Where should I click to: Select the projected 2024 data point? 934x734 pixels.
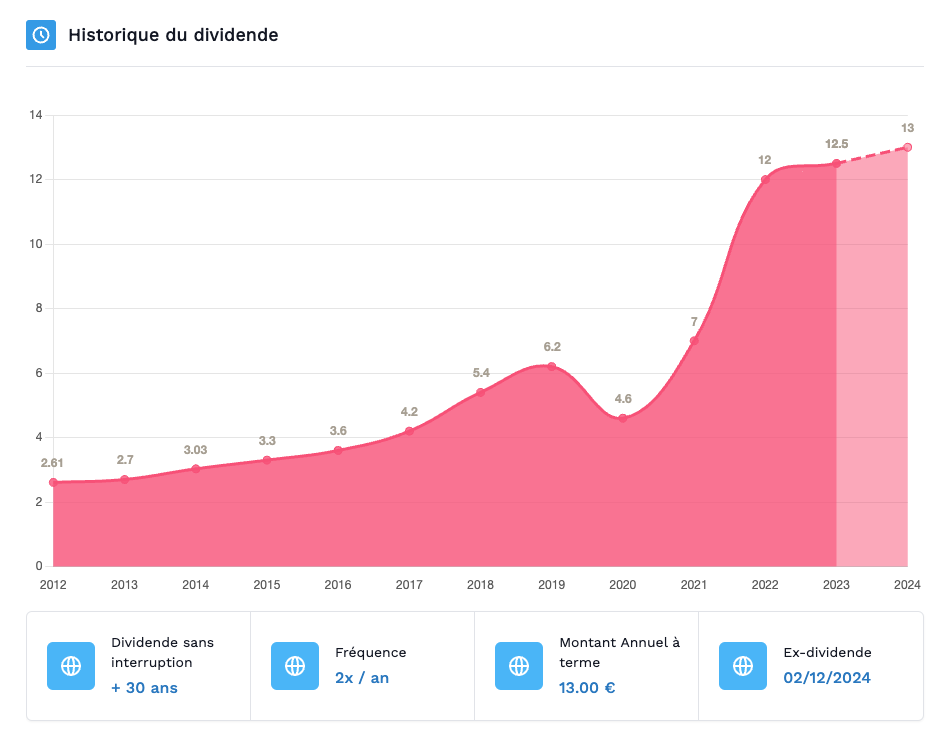point(908,147)
